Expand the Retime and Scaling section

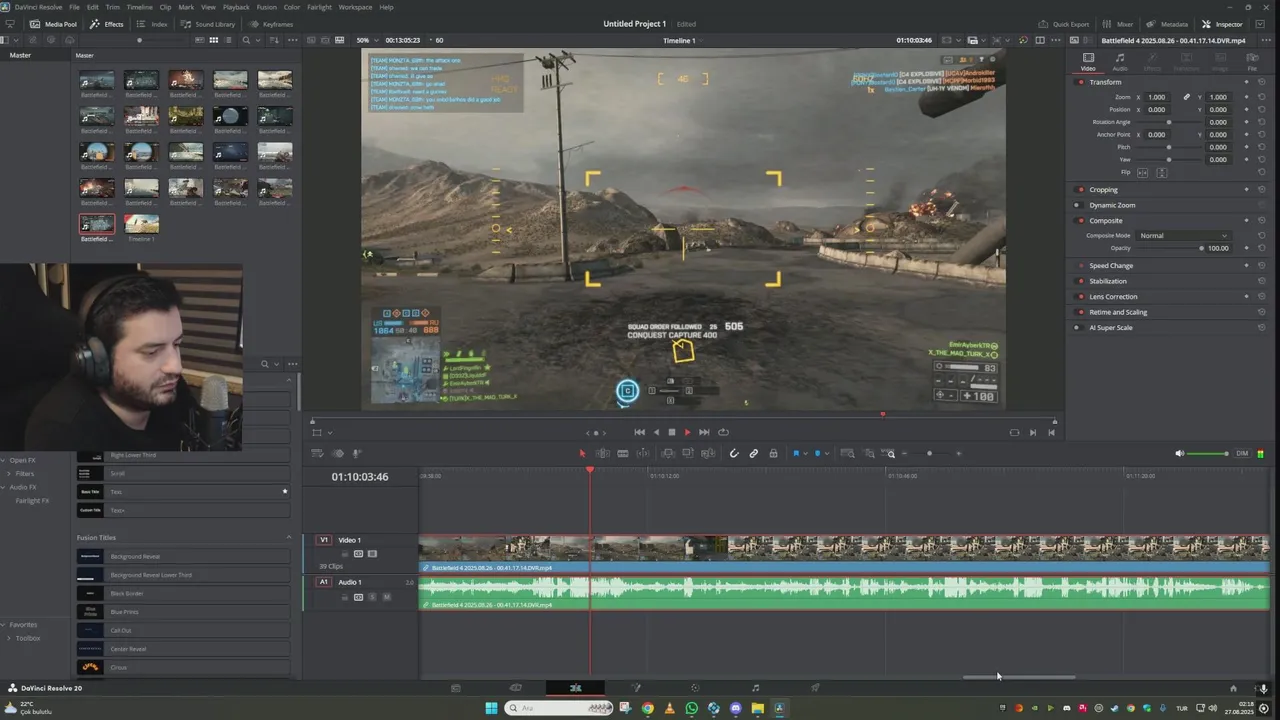[1118, 312]
